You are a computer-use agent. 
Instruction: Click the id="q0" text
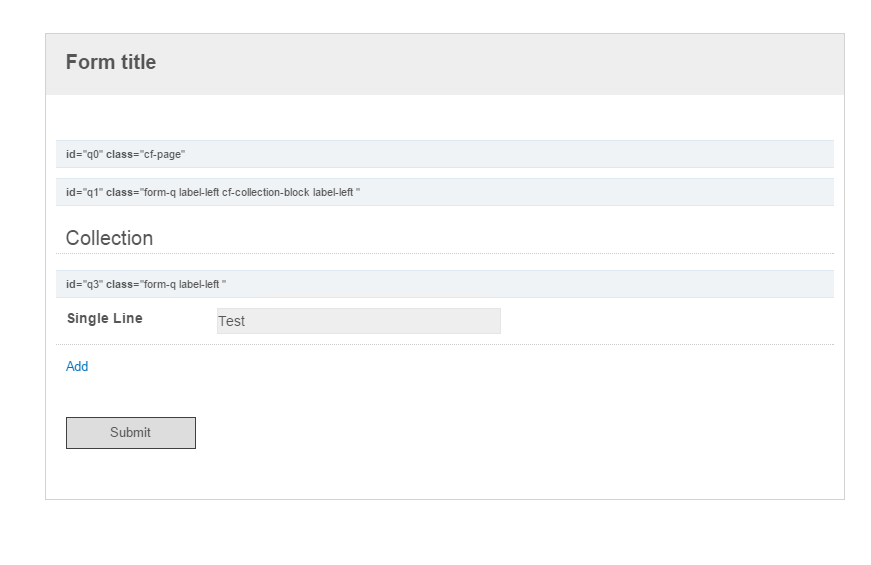(x=84, y=154)
